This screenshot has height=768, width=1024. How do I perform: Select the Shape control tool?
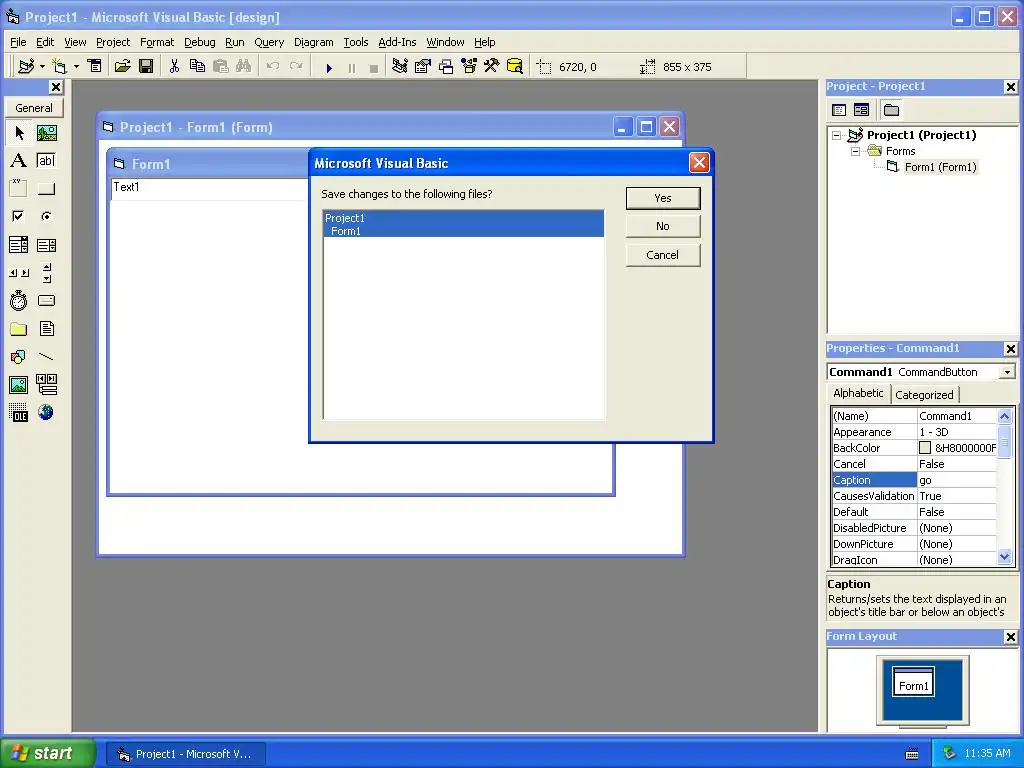click(x=19, y=357)
